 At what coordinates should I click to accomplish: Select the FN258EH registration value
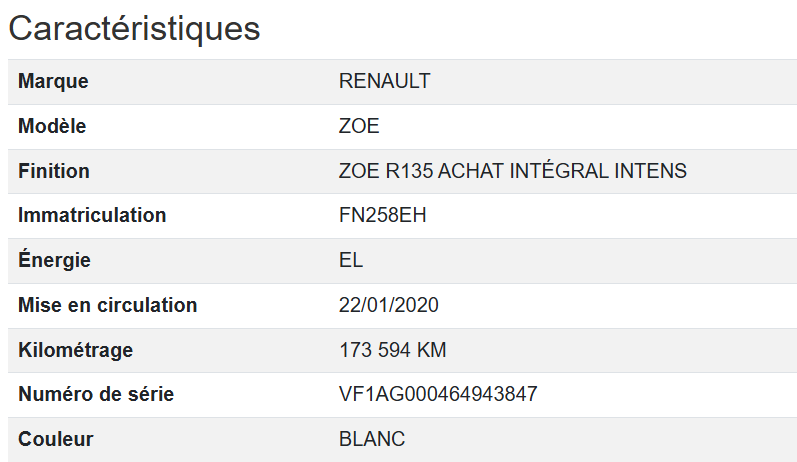point(383,215)
